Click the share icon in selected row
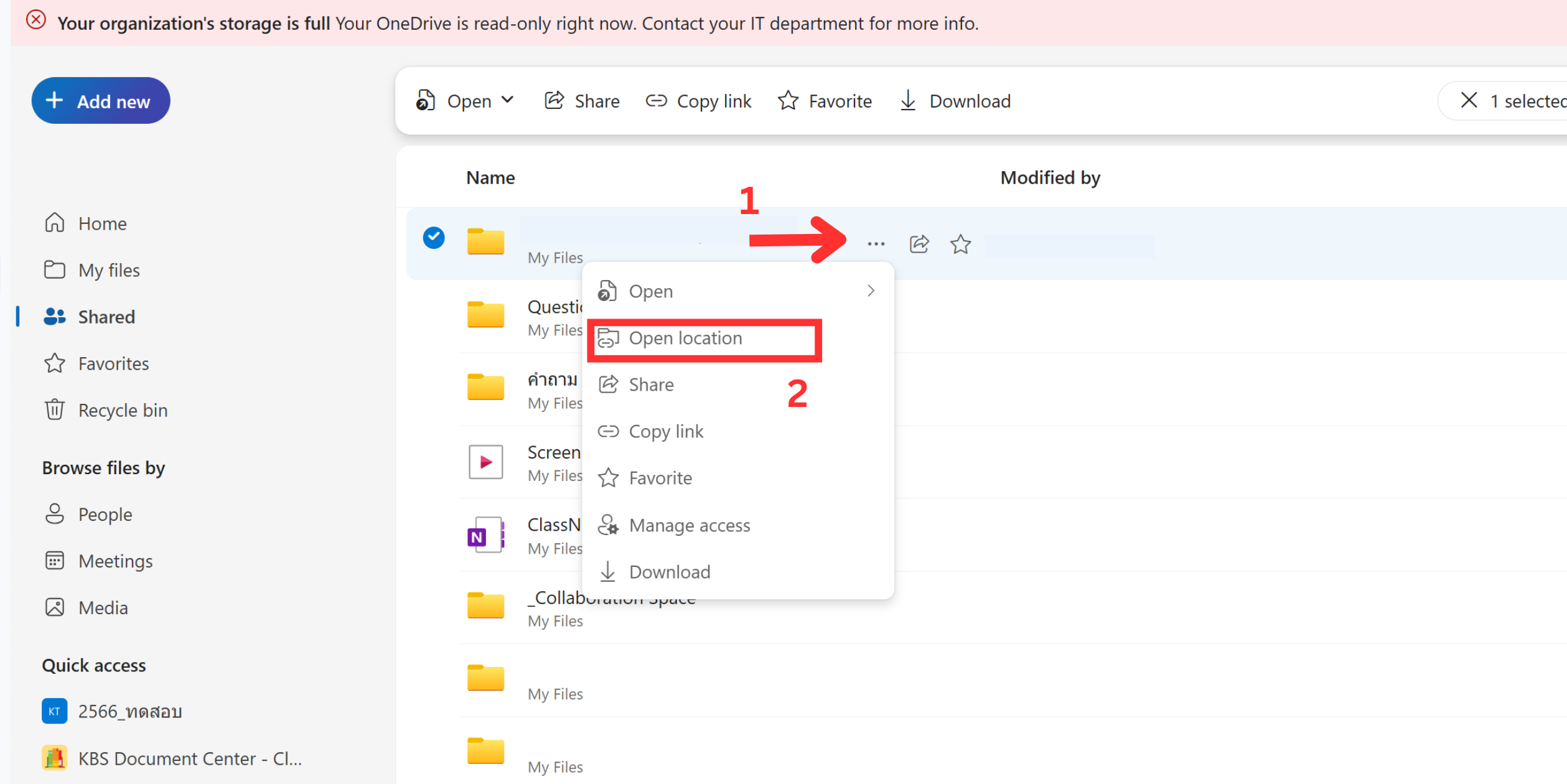This screenshot has width=1567, height=784. [919, 244]
